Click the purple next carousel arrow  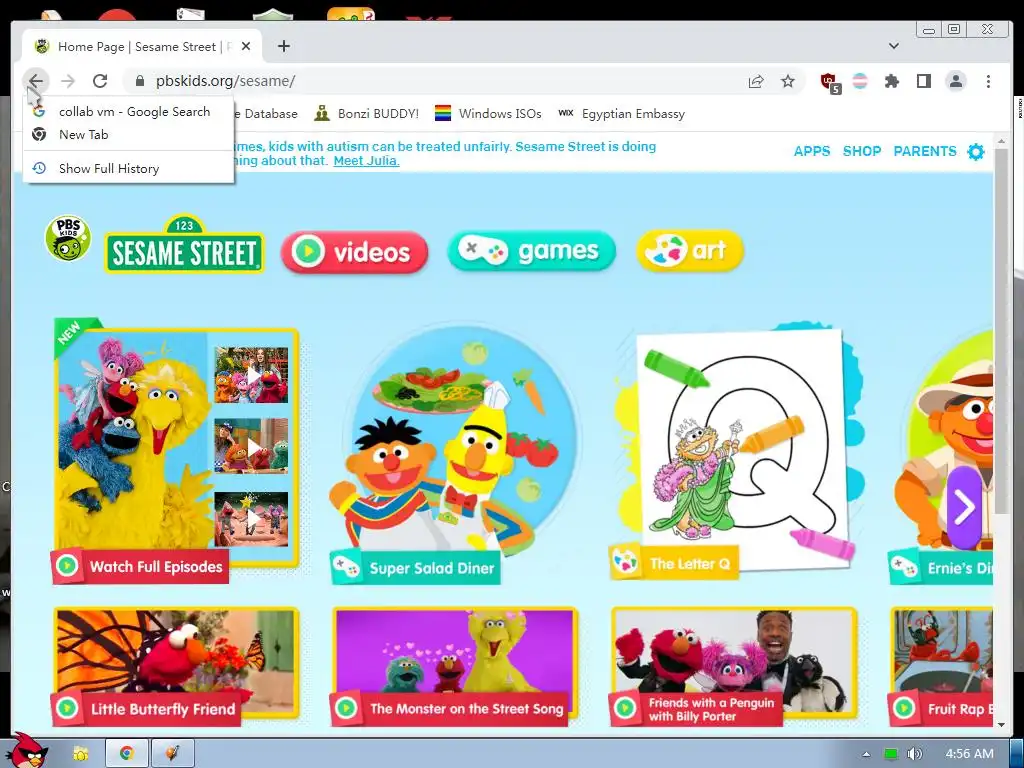point(964,507)
